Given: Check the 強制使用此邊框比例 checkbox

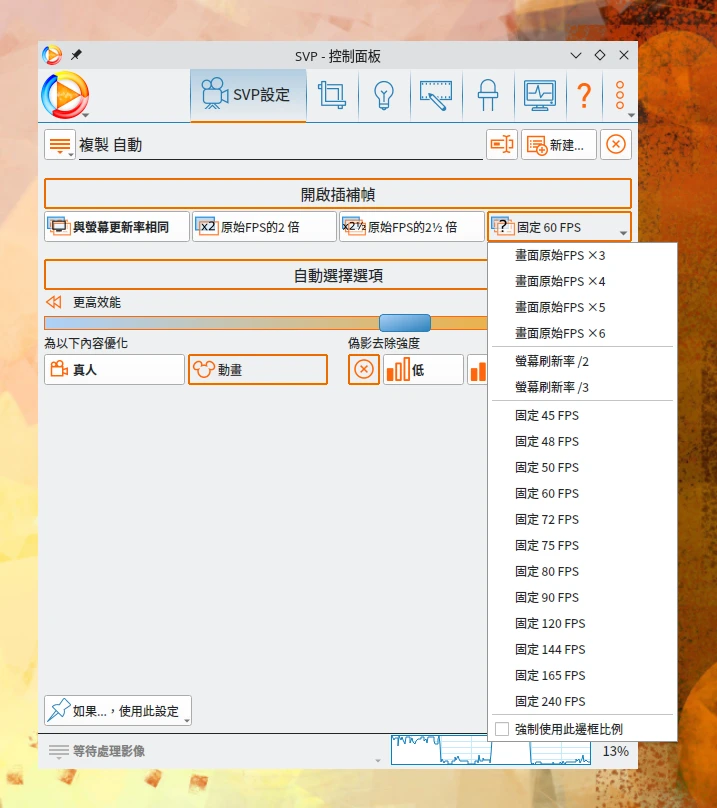Looking at the screenshot, I should pos(502,729).
